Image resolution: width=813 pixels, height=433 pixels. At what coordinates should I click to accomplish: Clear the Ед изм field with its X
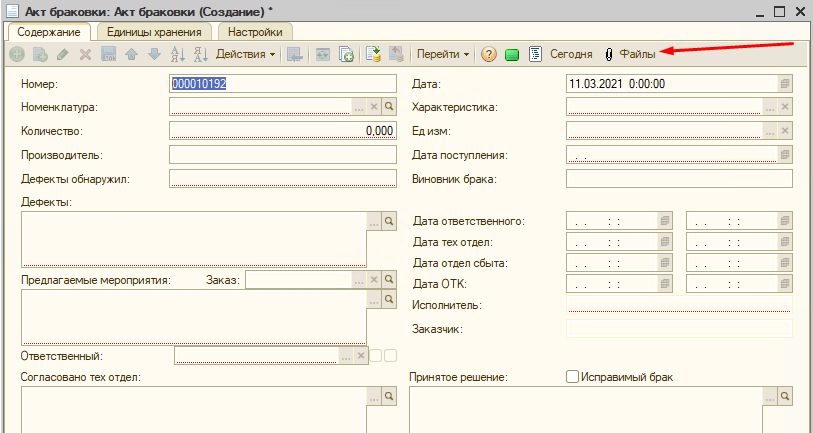click(x=785, y=131)
